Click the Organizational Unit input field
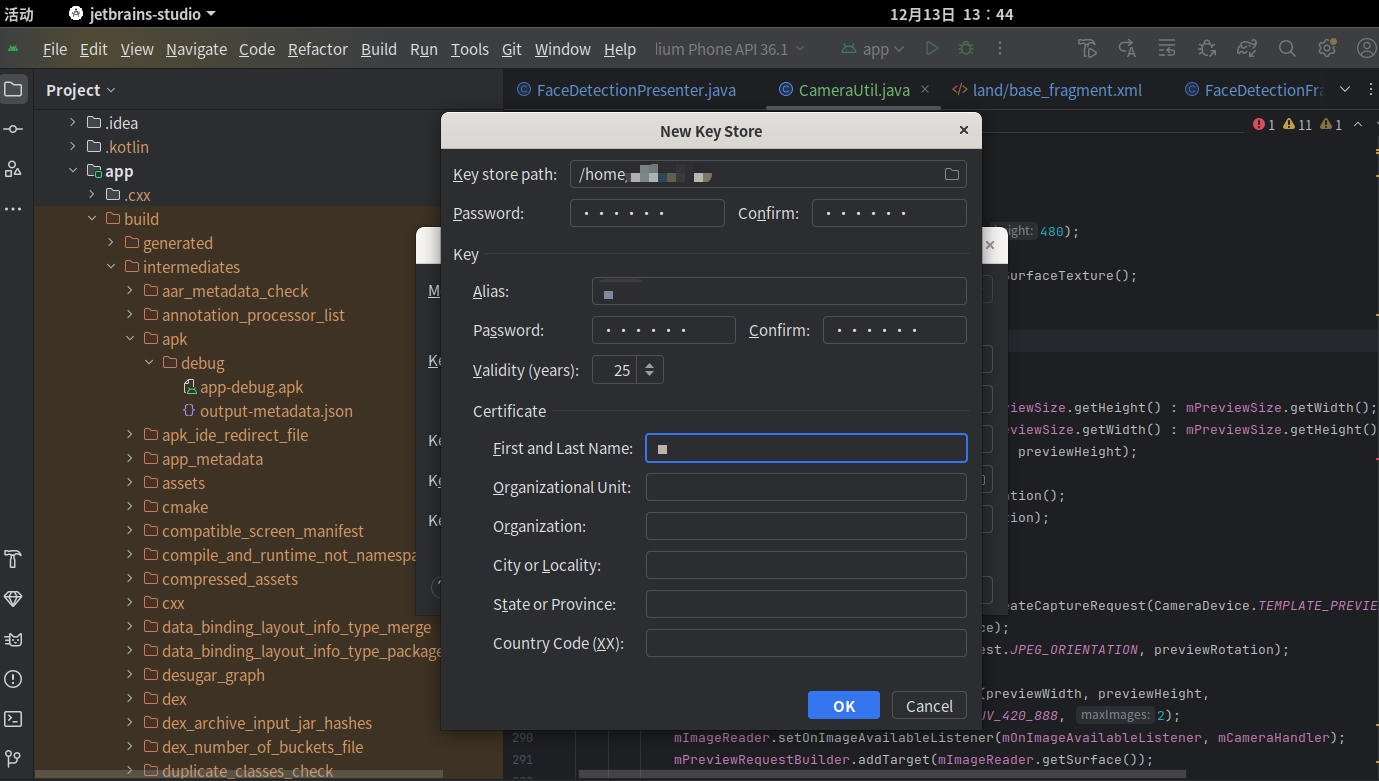This screenshot has height=781, width=1379. (806, 487)
